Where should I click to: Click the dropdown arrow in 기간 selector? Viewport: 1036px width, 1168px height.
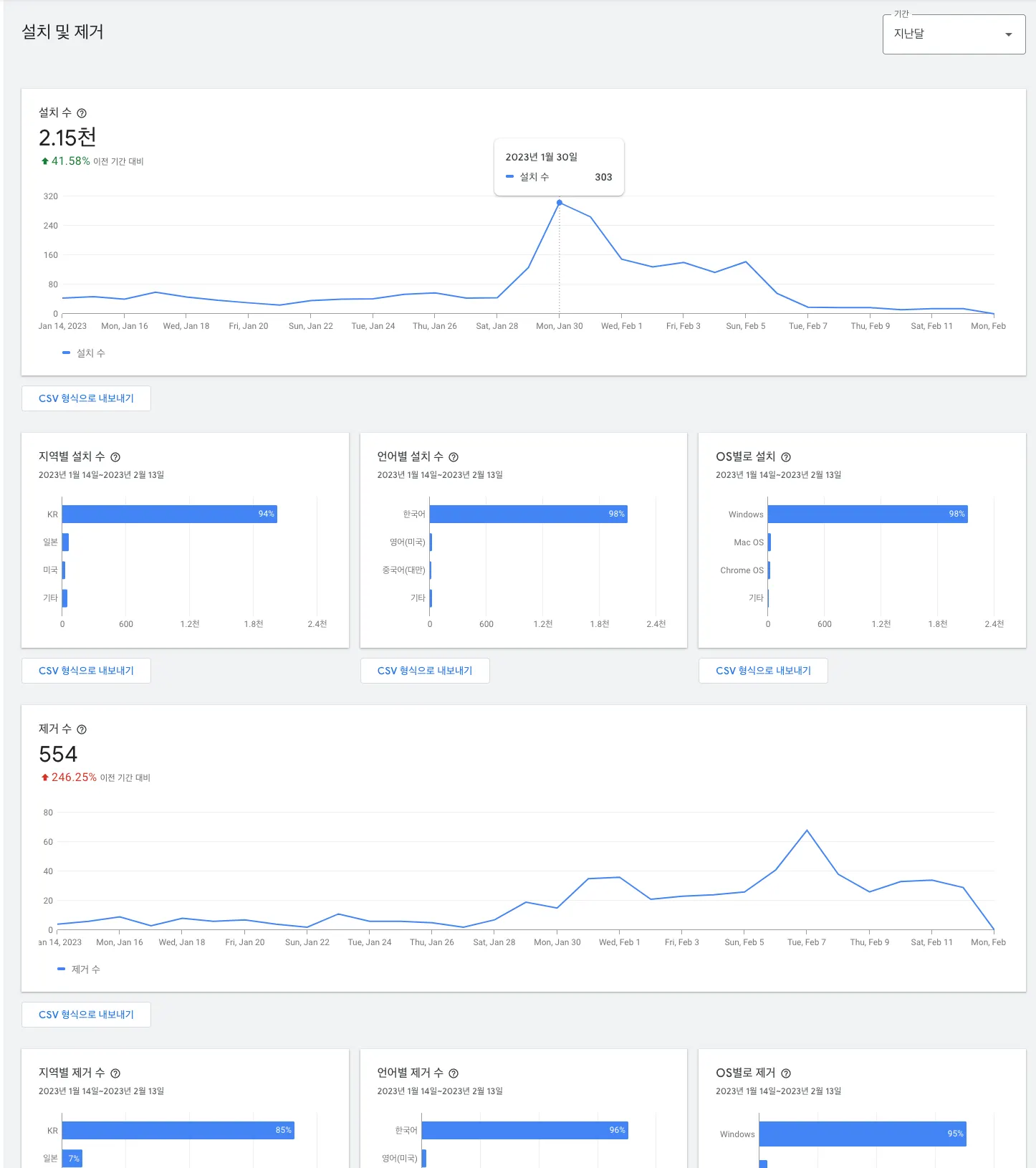1009,34
